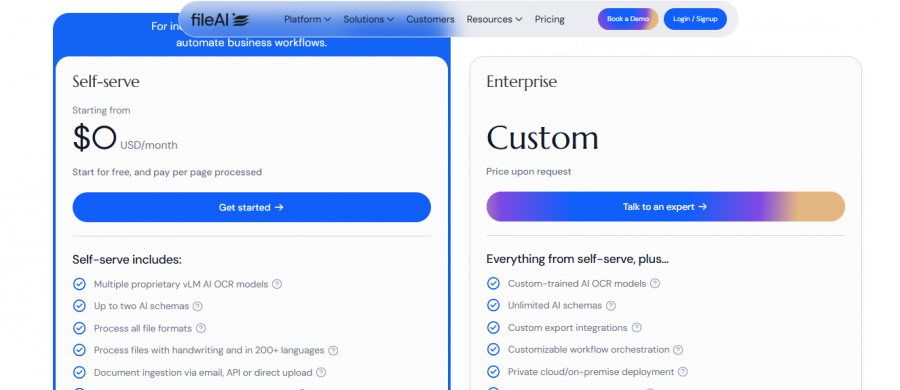Screen dimensions: 900x390
Task: Show help for Unlimited AI schemas
Action: click(611, 306)
